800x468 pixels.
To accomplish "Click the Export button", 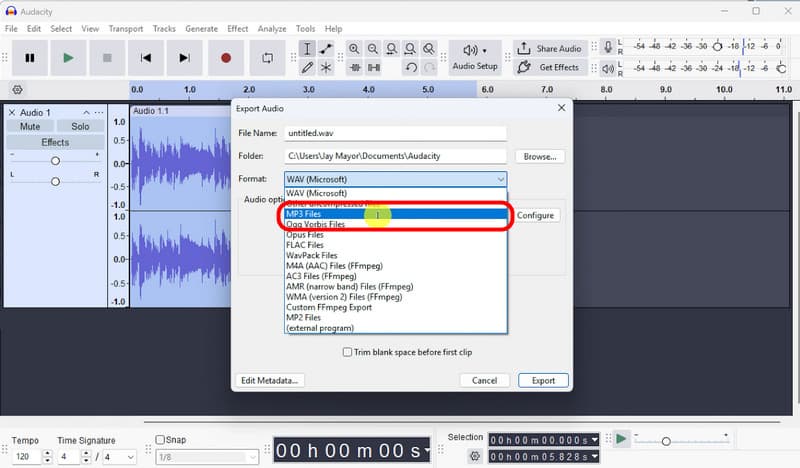I will [543, 381].
